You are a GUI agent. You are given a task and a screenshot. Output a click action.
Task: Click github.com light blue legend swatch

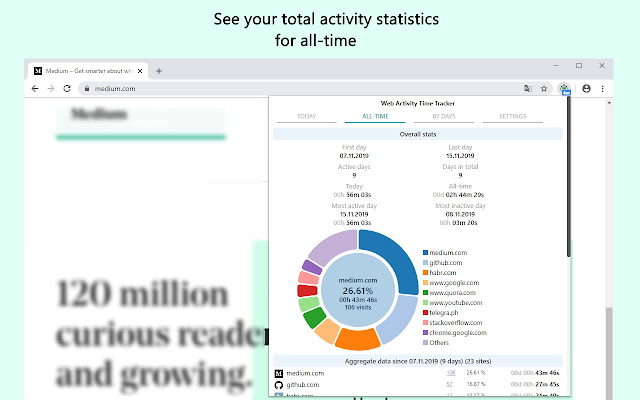click(x=425, y=263)
